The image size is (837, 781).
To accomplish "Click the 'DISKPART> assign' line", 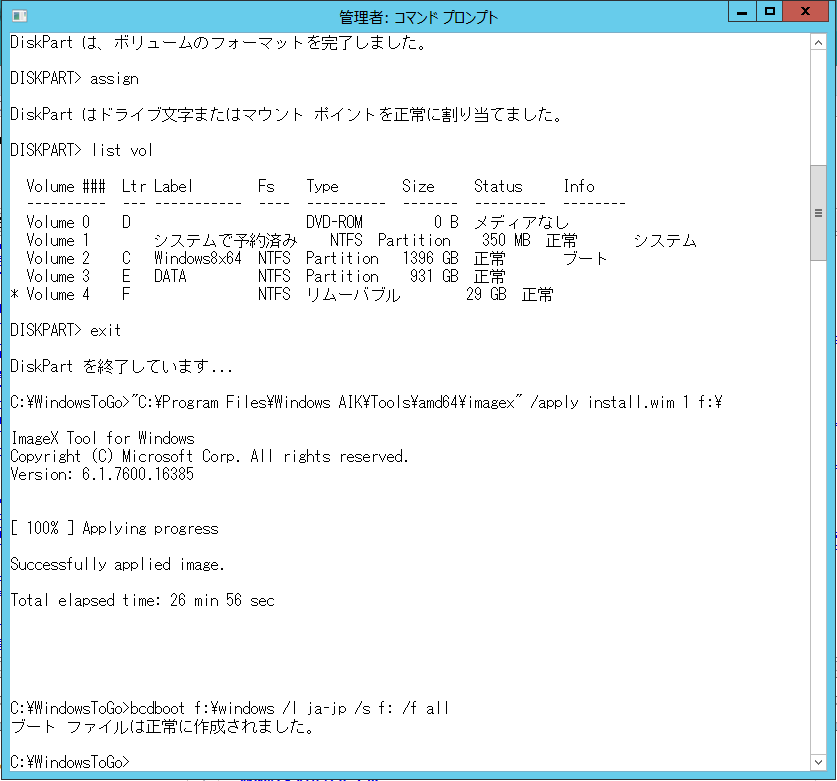I will click(x=74, y=78).
